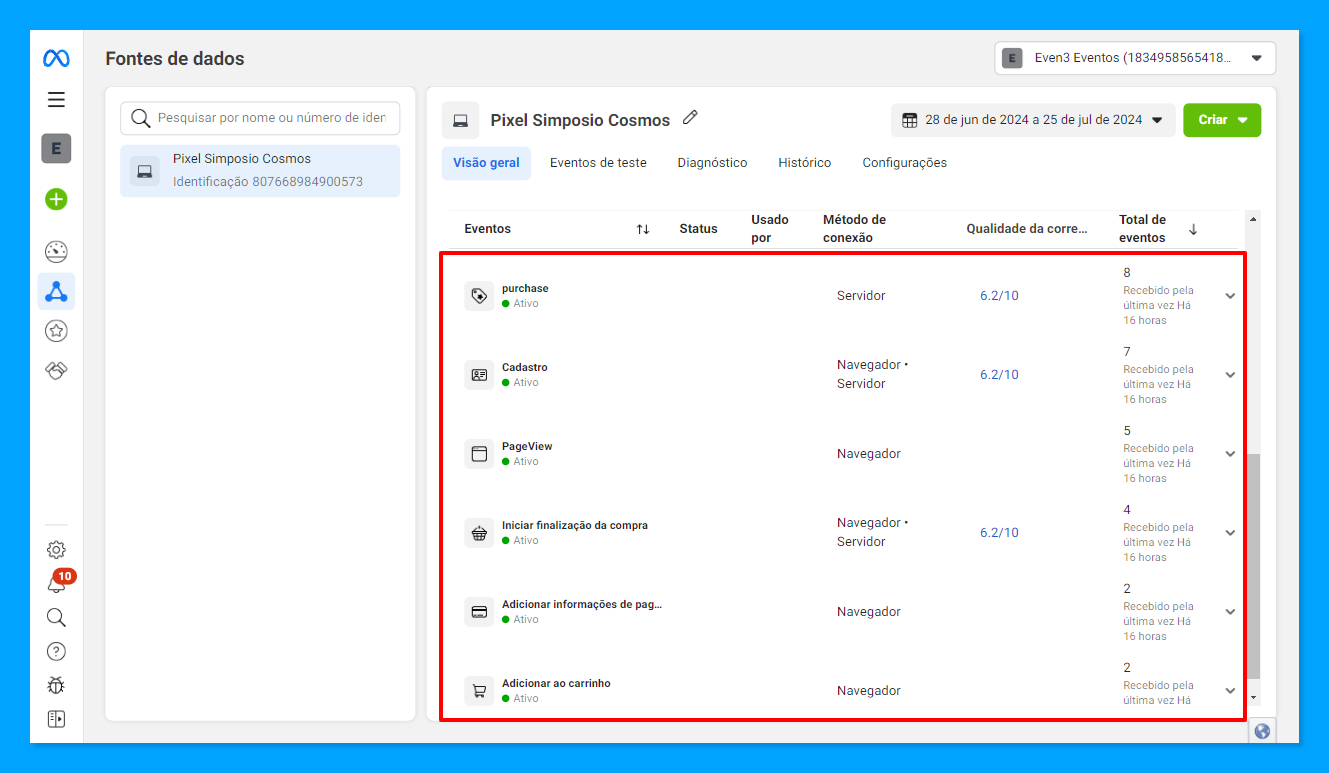The height and width of the screenshot is (773, 1329).
Task: Click the purchase event name
Action: [x=525, y=289]
